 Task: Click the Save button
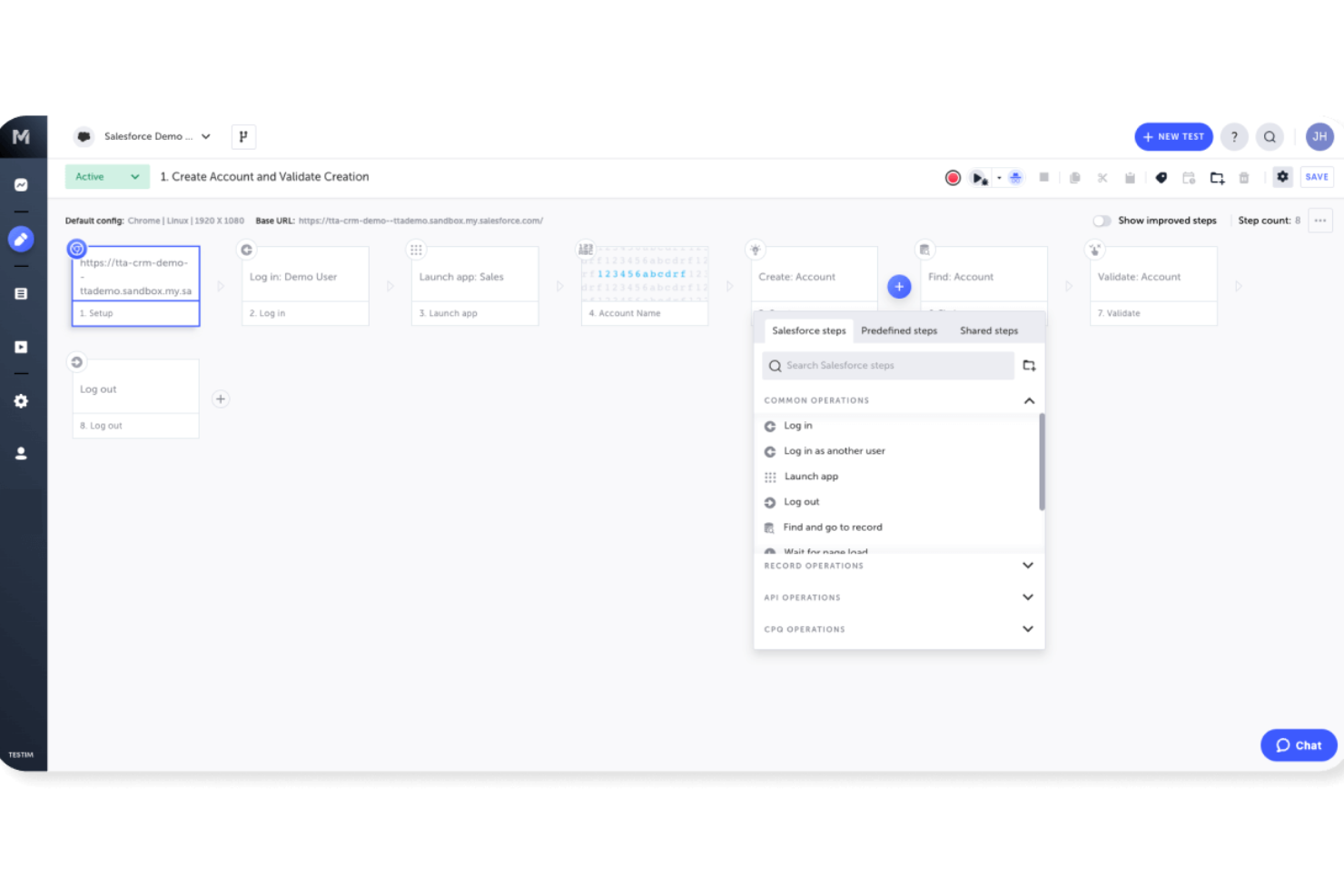pyautogui.click(x=1317, y=176)
